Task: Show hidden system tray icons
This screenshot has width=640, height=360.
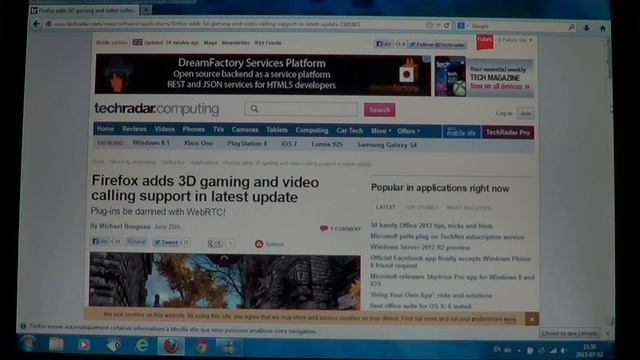Action: point(519,350)
